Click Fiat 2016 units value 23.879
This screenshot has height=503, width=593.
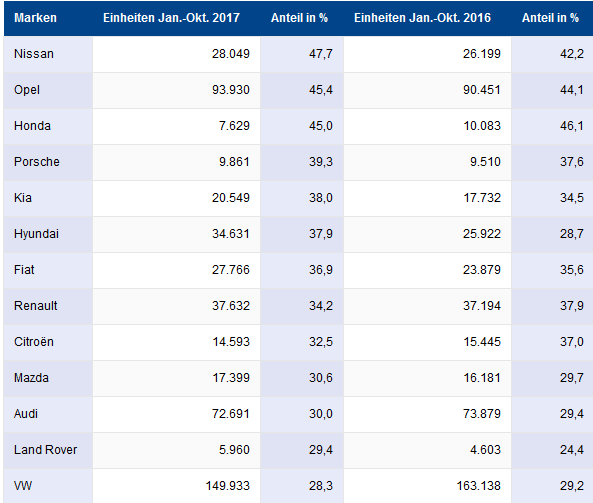[482, 269]
